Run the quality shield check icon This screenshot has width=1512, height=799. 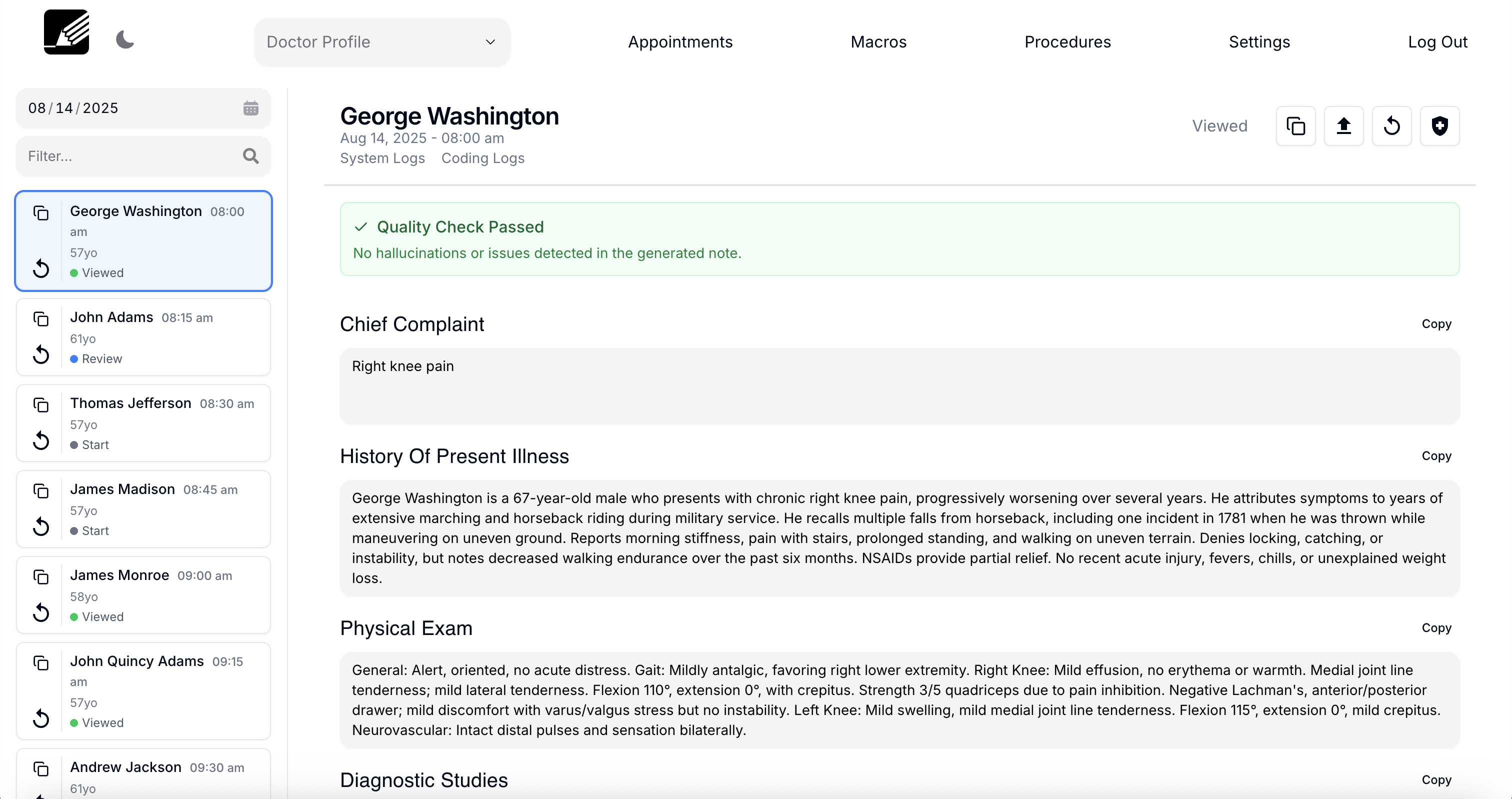[x=1440, y=125]
